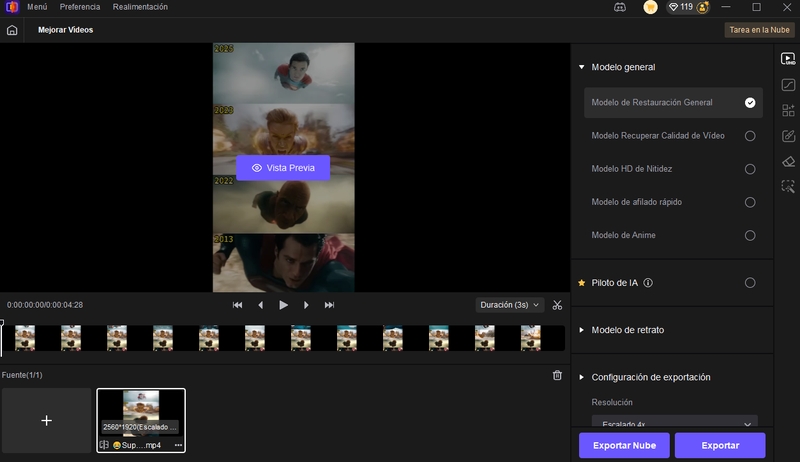Open the Escalado 4x resolution dropdown
This screenshot has height=462, width=800.
(674, 421)
